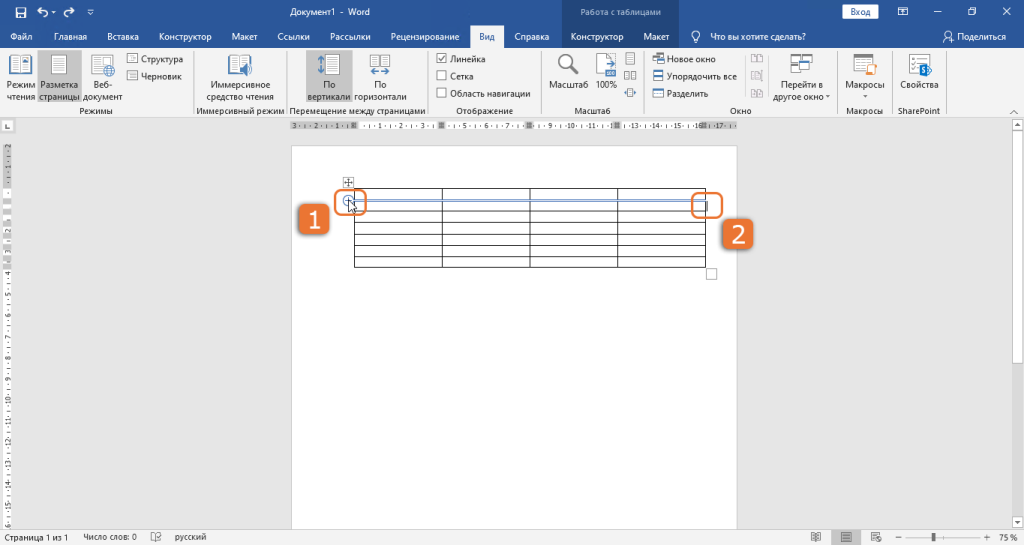Switch to Веб-документ view
This screenshot has width=1024, height=545.
(103, 78)
